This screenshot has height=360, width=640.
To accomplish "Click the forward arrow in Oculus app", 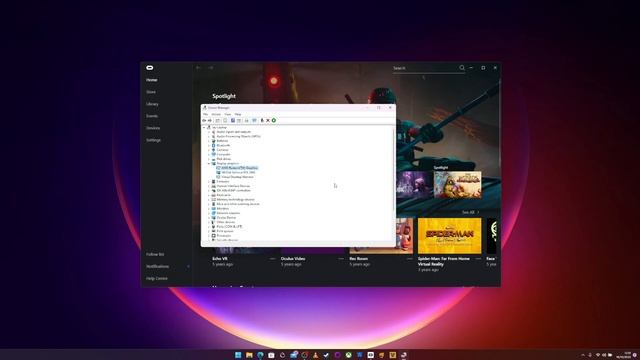I will (x=211, y=68).
